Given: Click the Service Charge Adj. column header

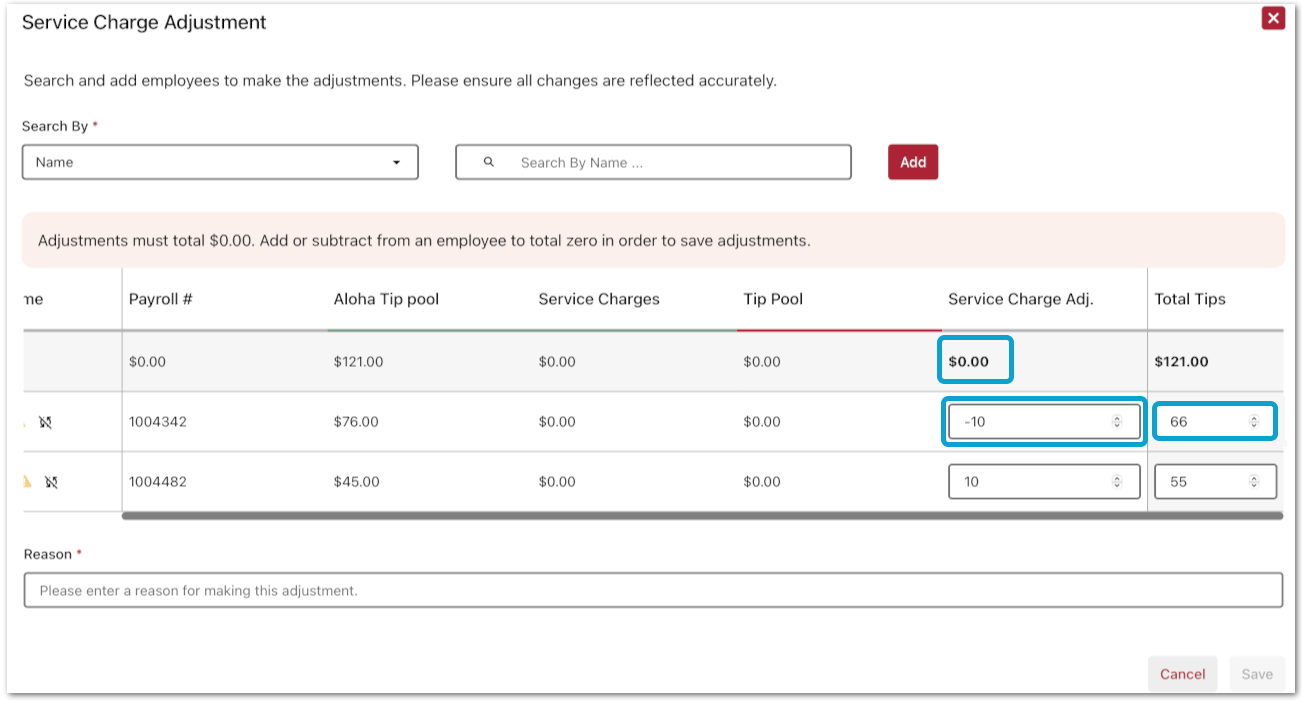Looking at the screenshot, I should 1020,299.
